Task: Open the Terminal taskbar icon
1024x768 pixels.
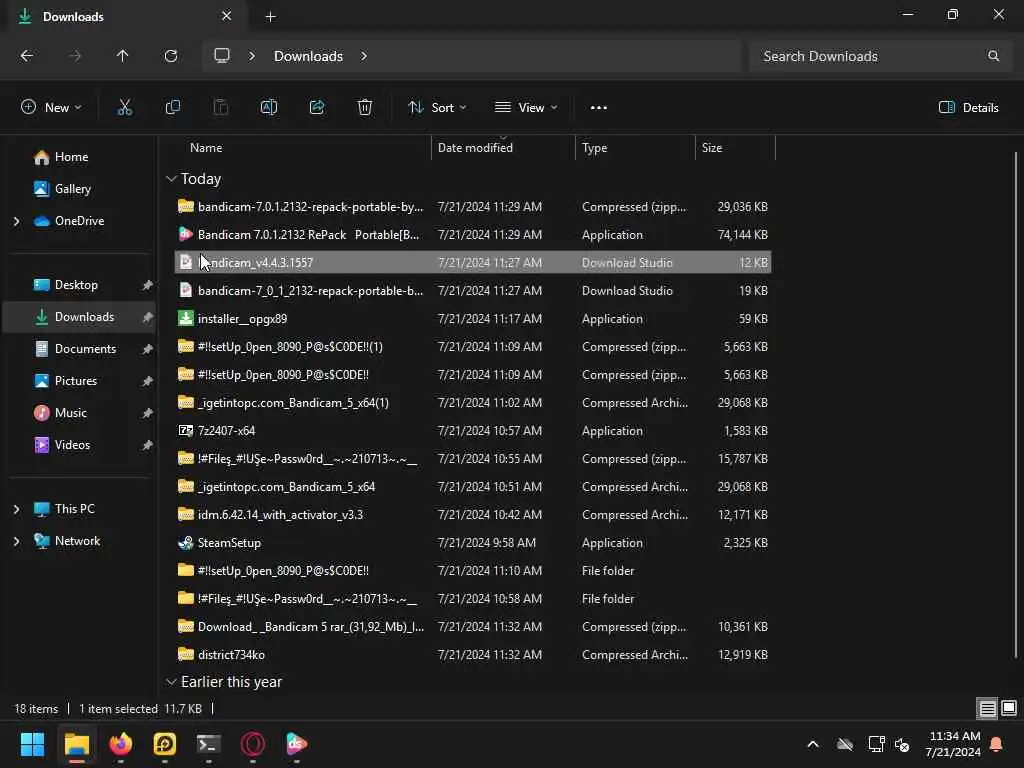Action: pyautogui.click(x=208, y=744)
